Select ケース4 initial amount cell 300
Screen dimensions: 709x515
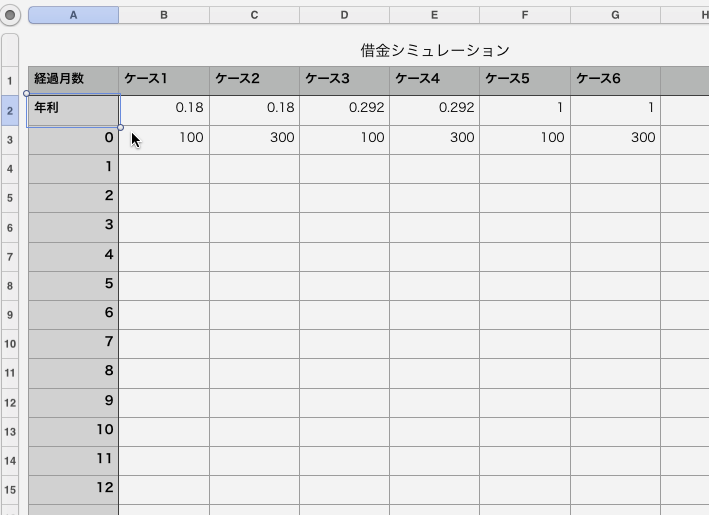click(x=434, y=140)
